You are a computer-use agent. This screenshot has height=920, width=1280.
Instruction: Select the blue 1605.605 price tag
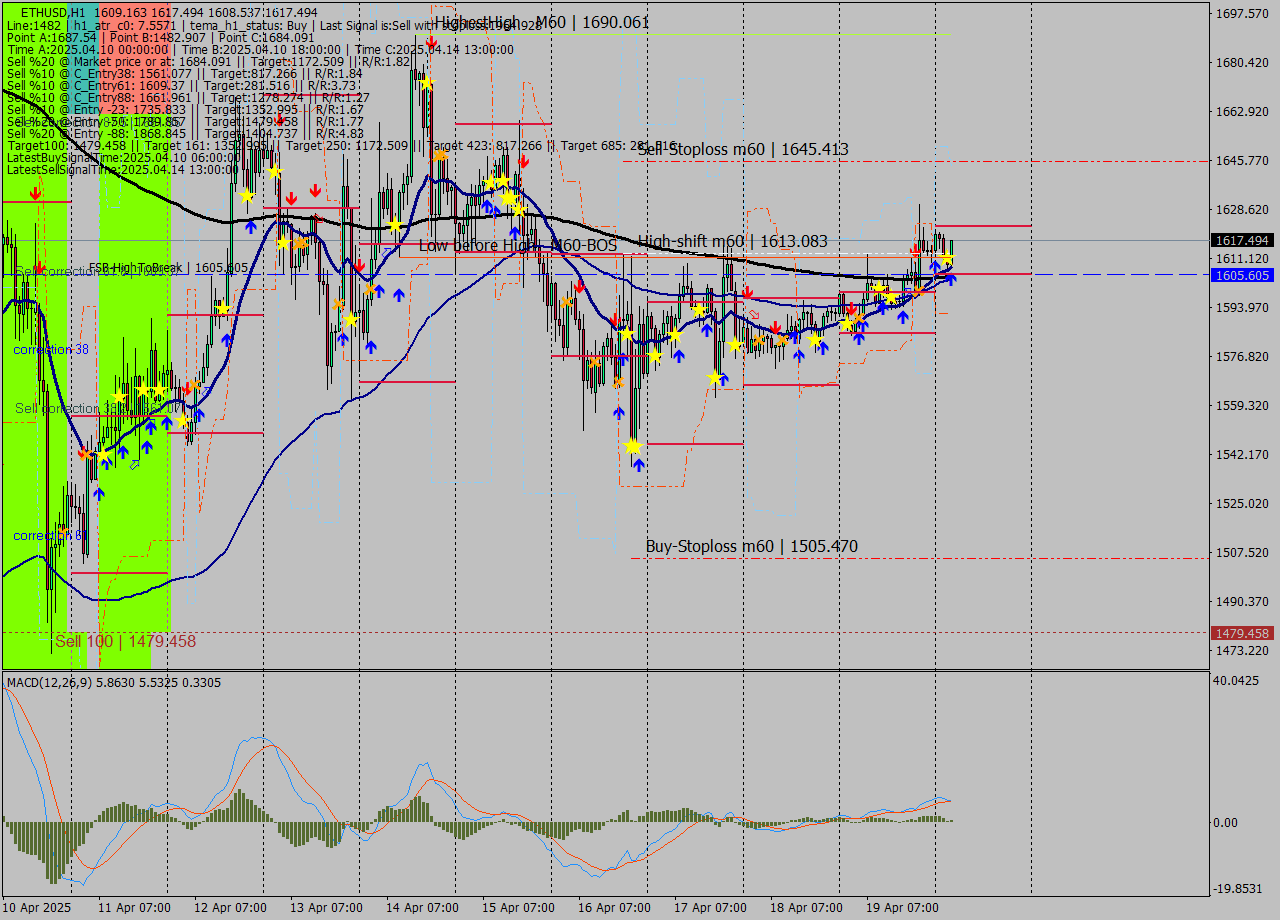click(1242, 275)
